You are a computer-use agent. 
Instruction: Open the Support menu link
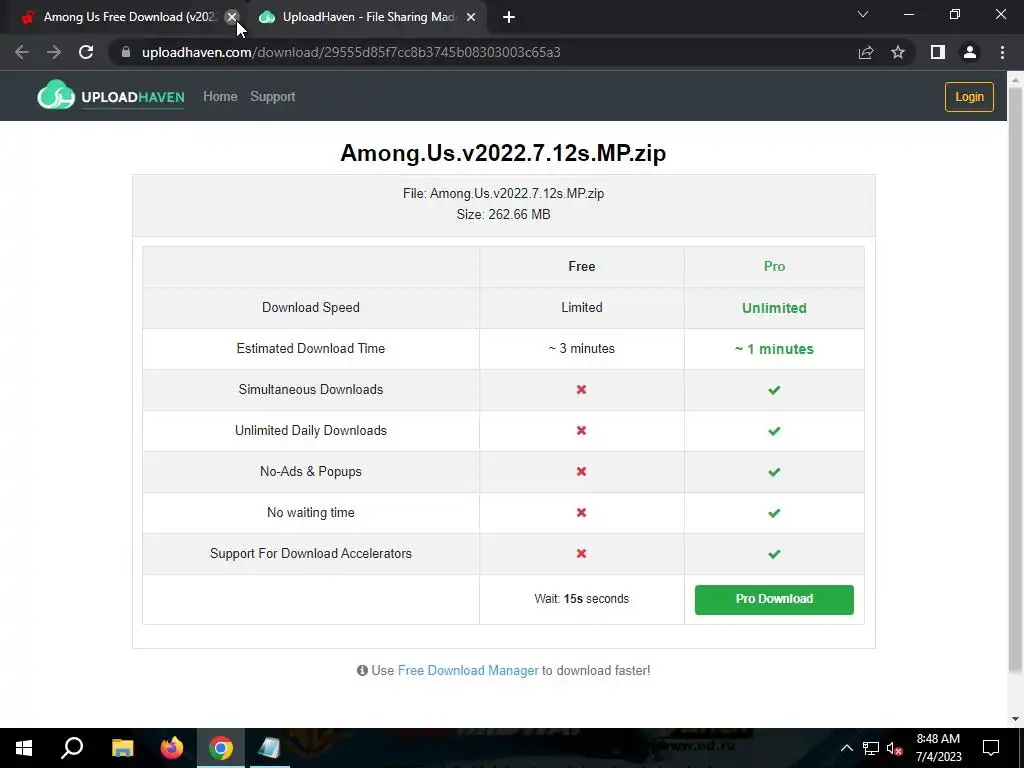(x=273, y=97)
